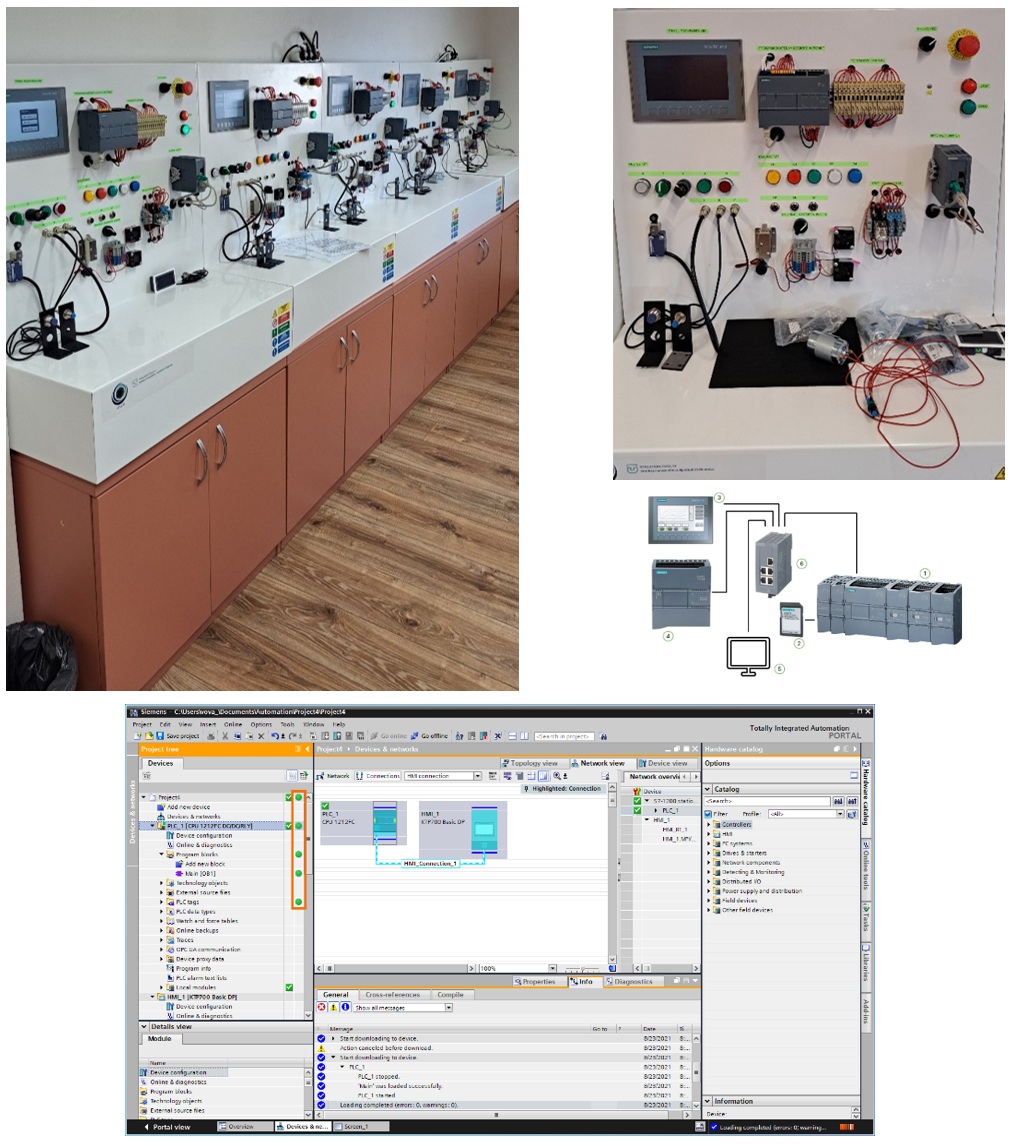
Task: Switch to Portal view at bottom left
Action: (x=172, y=1127)
